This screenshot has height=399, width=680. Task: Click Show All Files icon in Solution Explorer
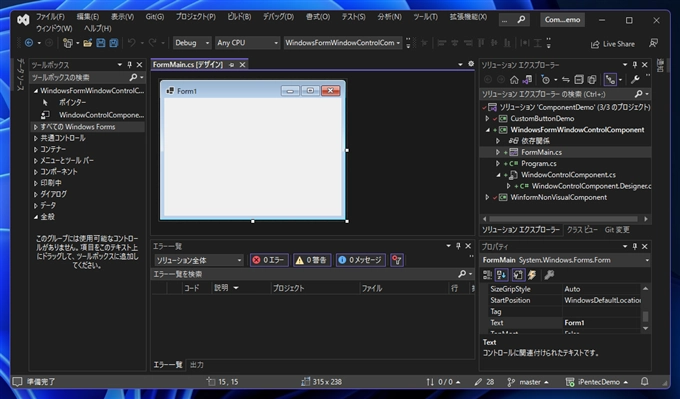click(592, 80)
